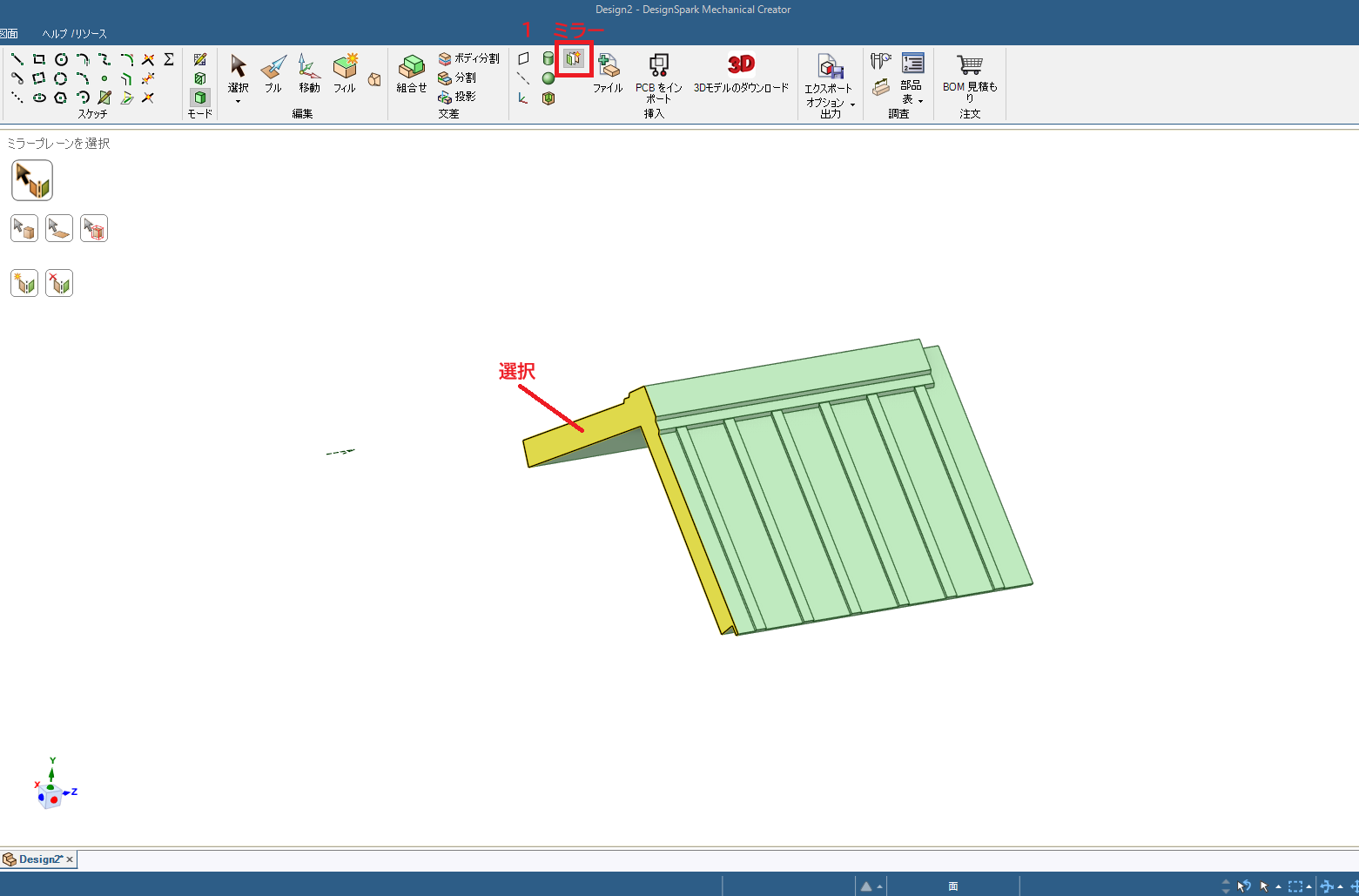Open the 3D model download button
1359x896 pixels.
click(x=741, y=73)
